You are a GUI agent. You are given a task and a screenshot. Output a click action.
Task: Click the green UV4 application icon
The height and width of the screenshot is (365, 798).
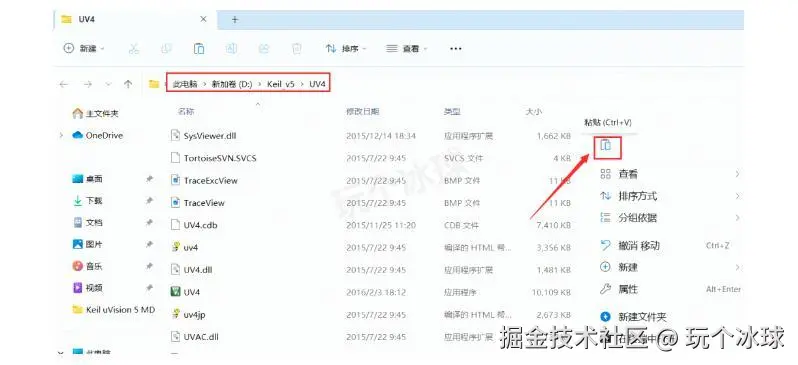tap(175, 292)
